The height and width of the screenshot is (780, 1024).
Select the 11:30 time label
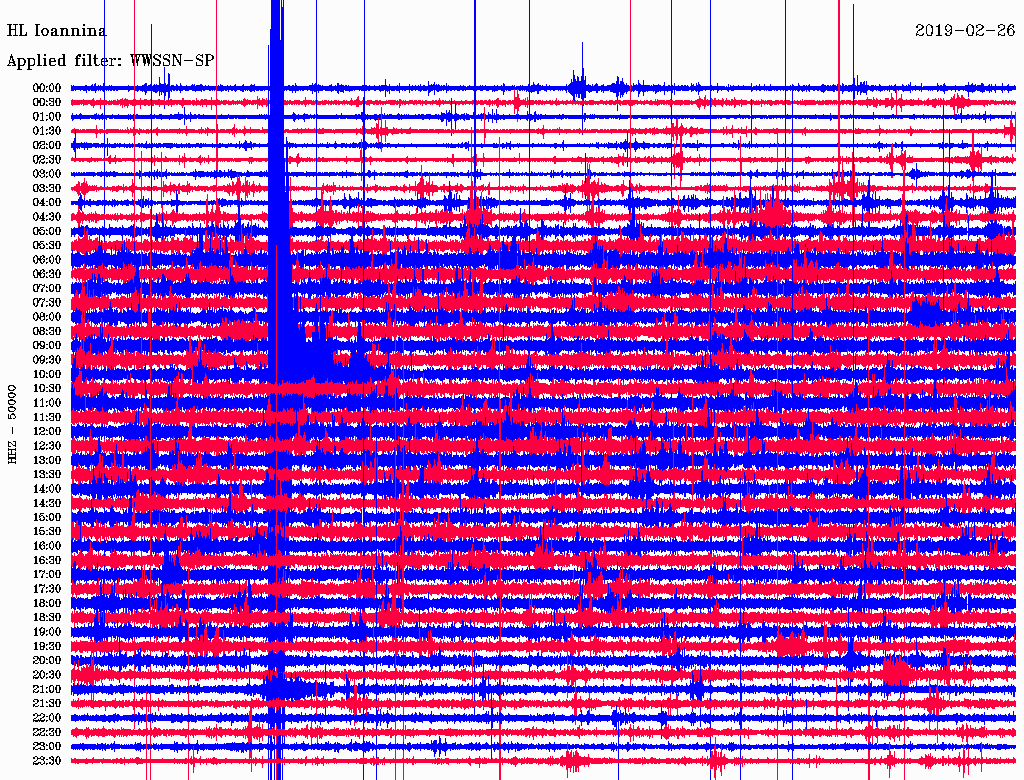tap(47, 417)
